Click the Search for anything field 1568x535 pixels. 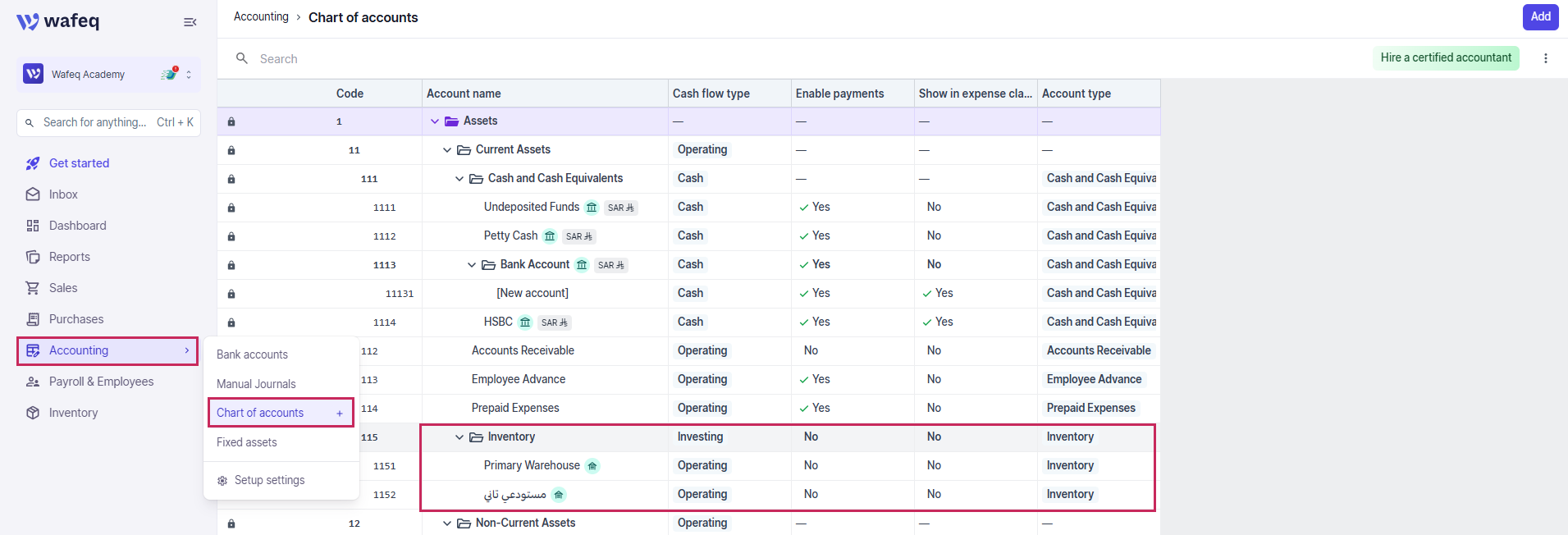[108, 122]
